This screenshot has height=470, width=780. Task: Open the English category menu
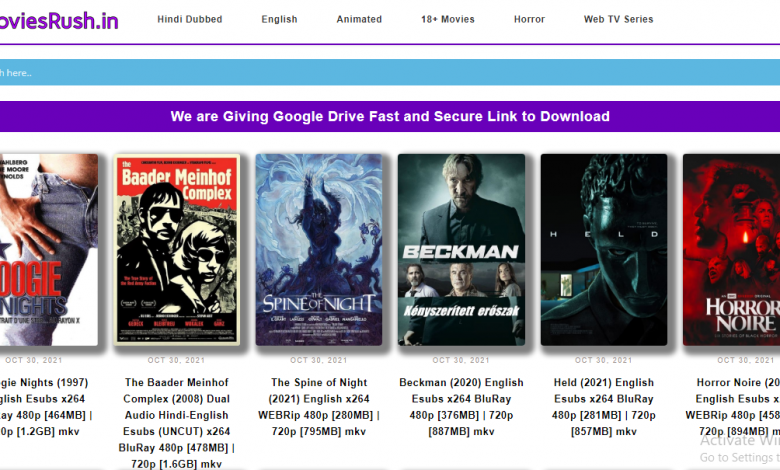279,19
